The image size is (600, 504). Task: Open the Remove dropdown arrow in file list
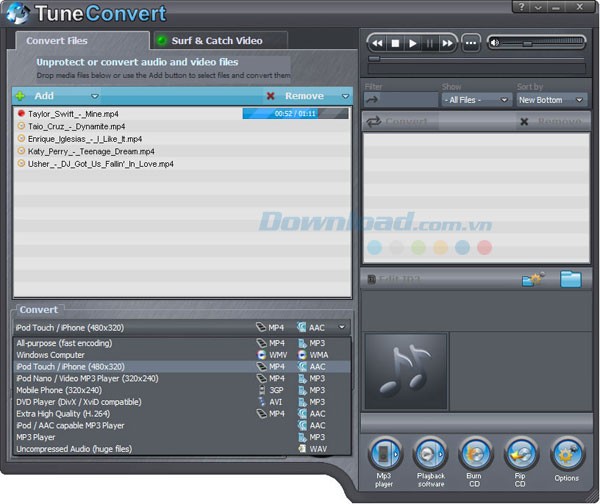point(345,96)
